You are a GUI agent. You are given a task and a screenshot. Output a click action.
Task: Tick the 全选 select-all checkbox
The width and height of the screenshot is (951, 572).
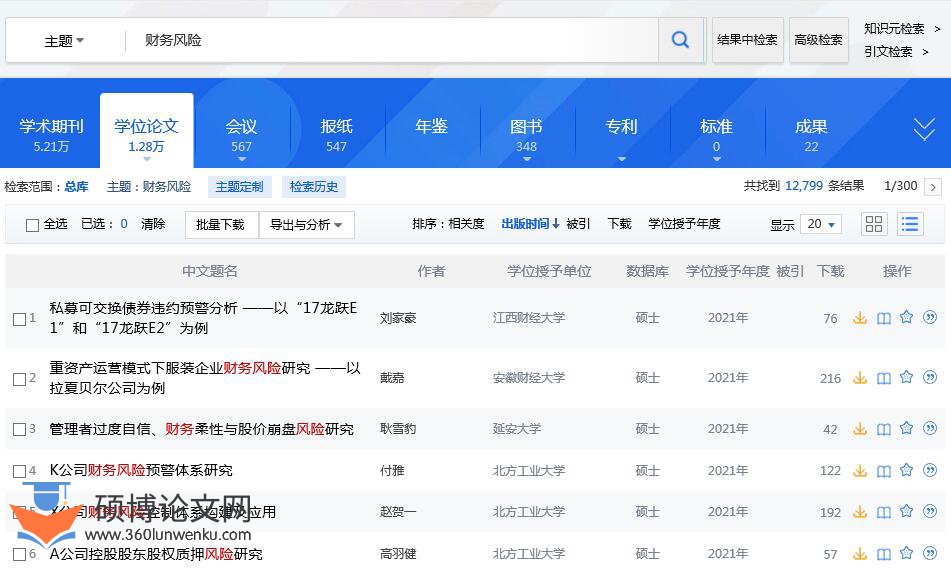[x=32, y=225]
